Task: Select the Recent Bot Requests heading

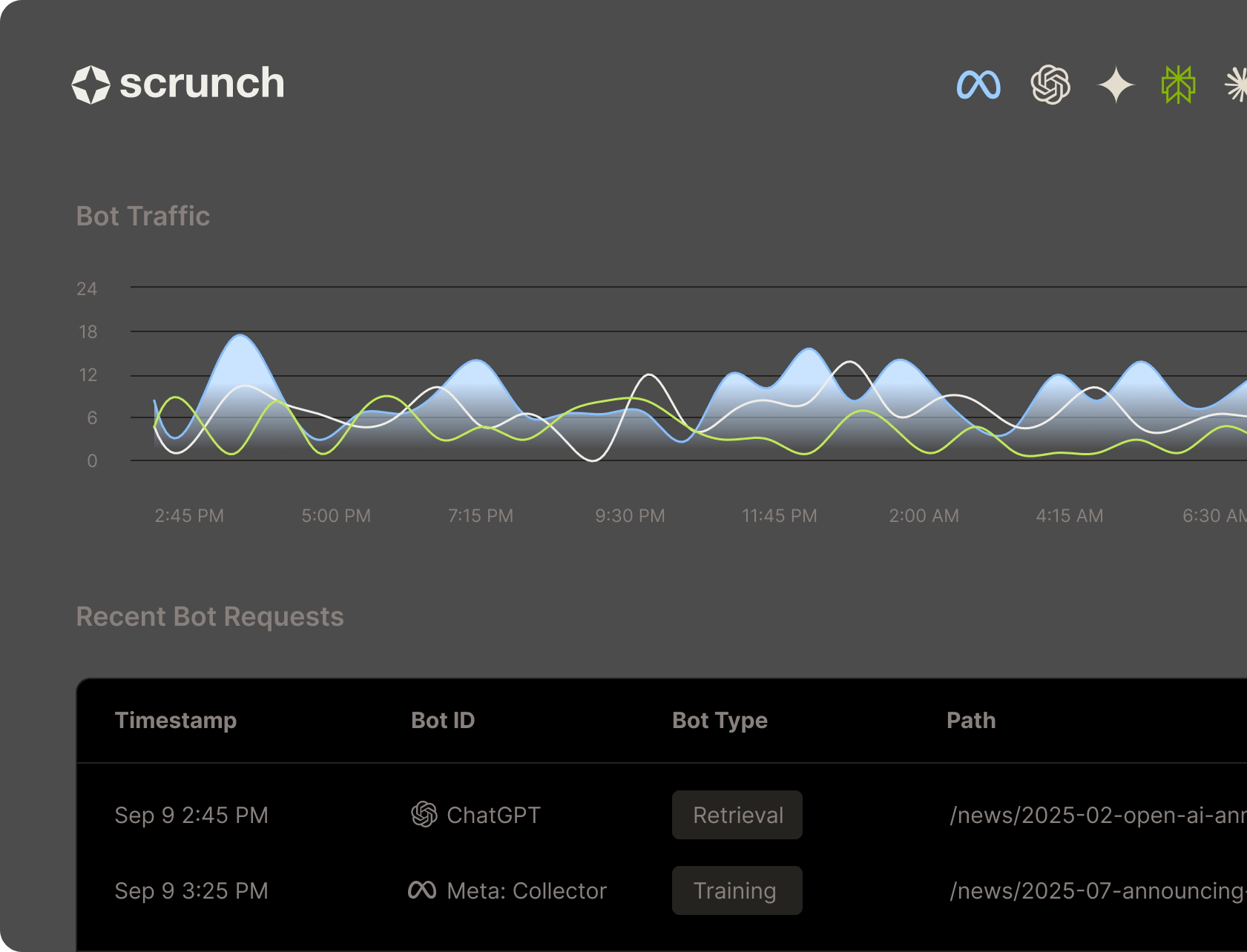Action: 210,616
